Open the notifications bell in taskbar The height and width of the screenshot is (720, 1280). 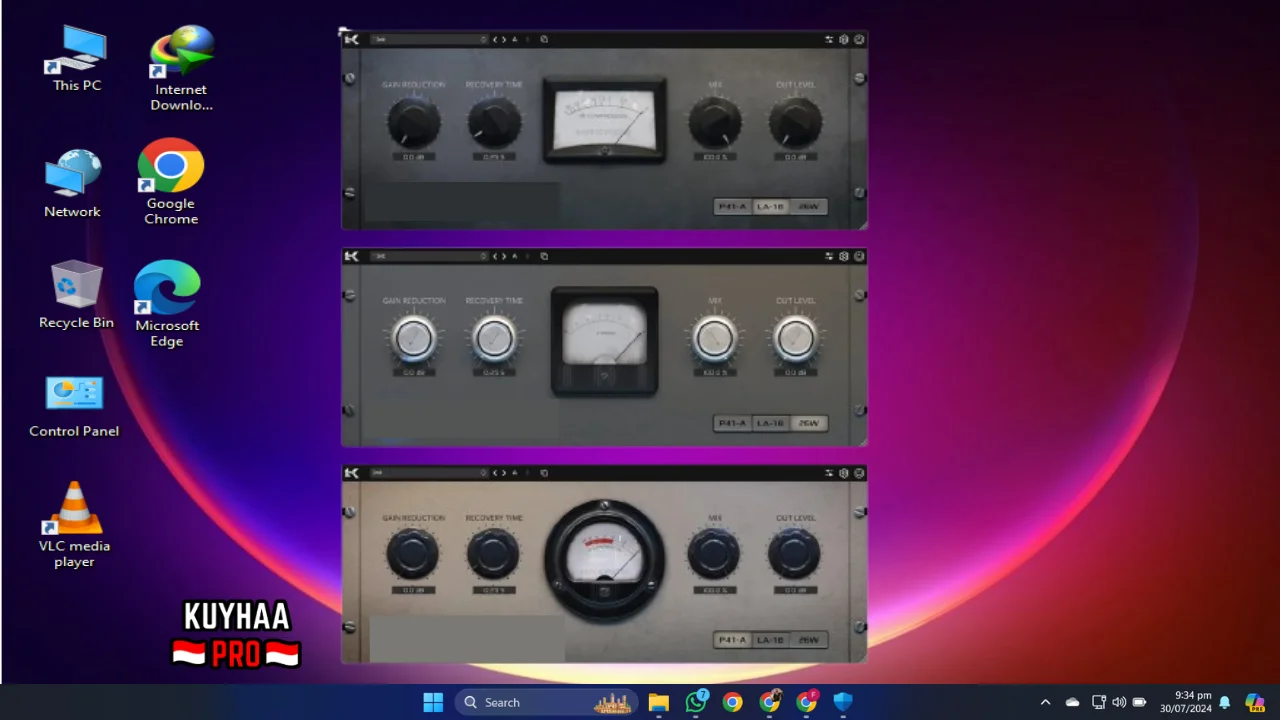point(1224,702)
